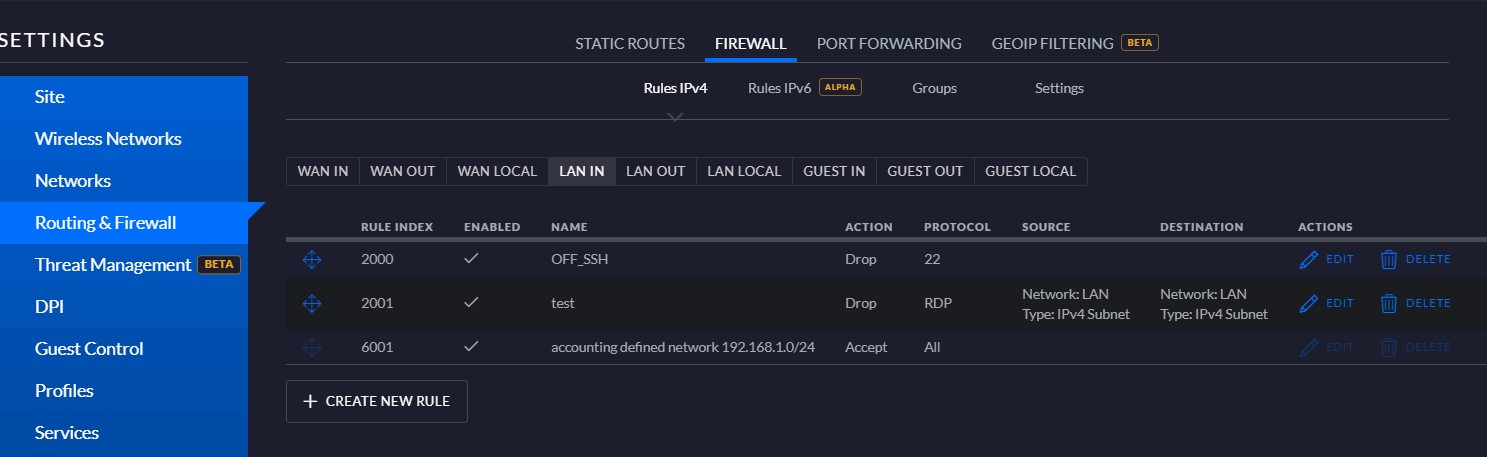The width and height of the screenshot is (1487, 457).
Task: Click the trash delete icon for OFF_SSH rule
Action: 1389,259
